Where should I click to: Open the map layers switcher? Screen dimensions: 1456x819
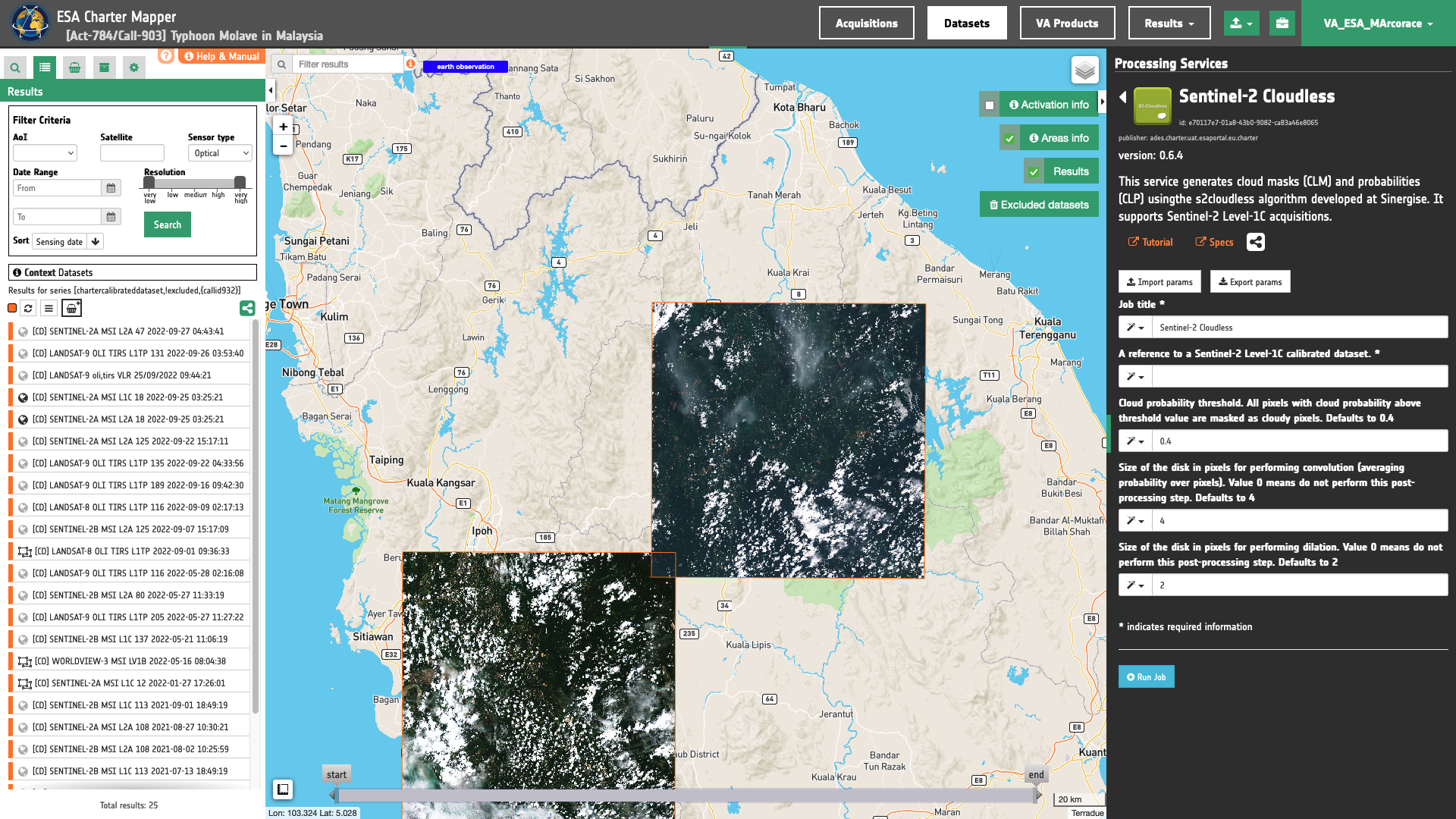click(1085, 71)
